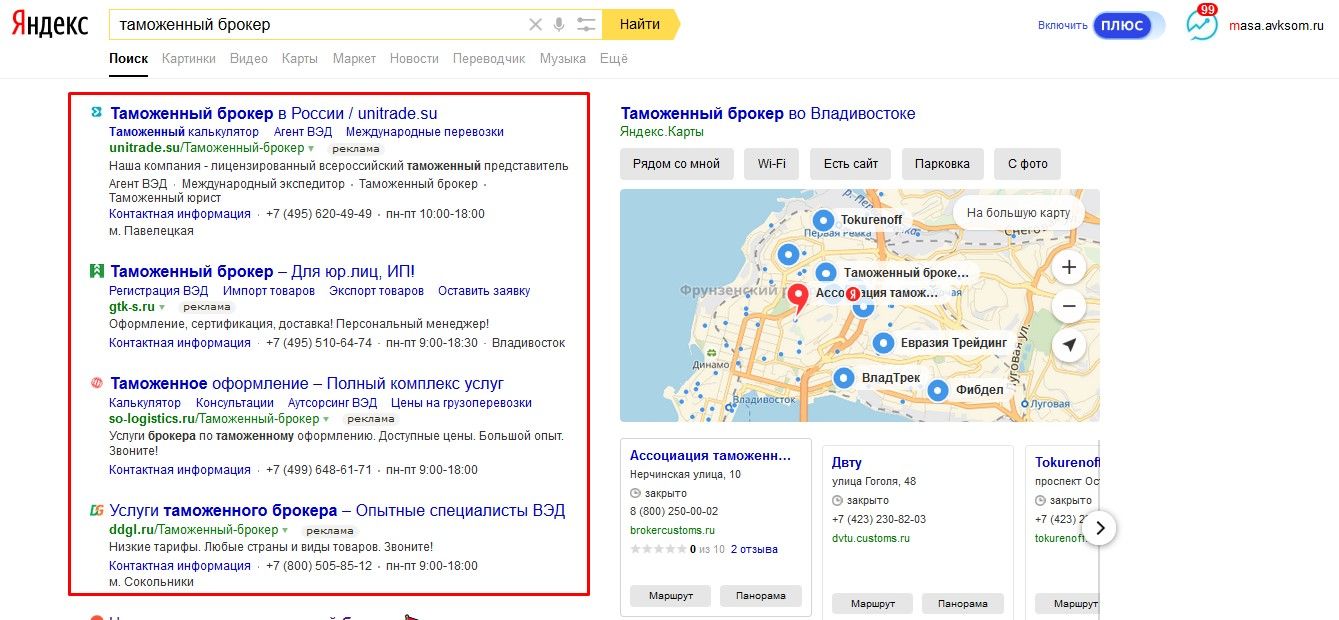Open advanced search settings icon
The width and height of the screenshot is (1339, 620).
pos(586,25)
